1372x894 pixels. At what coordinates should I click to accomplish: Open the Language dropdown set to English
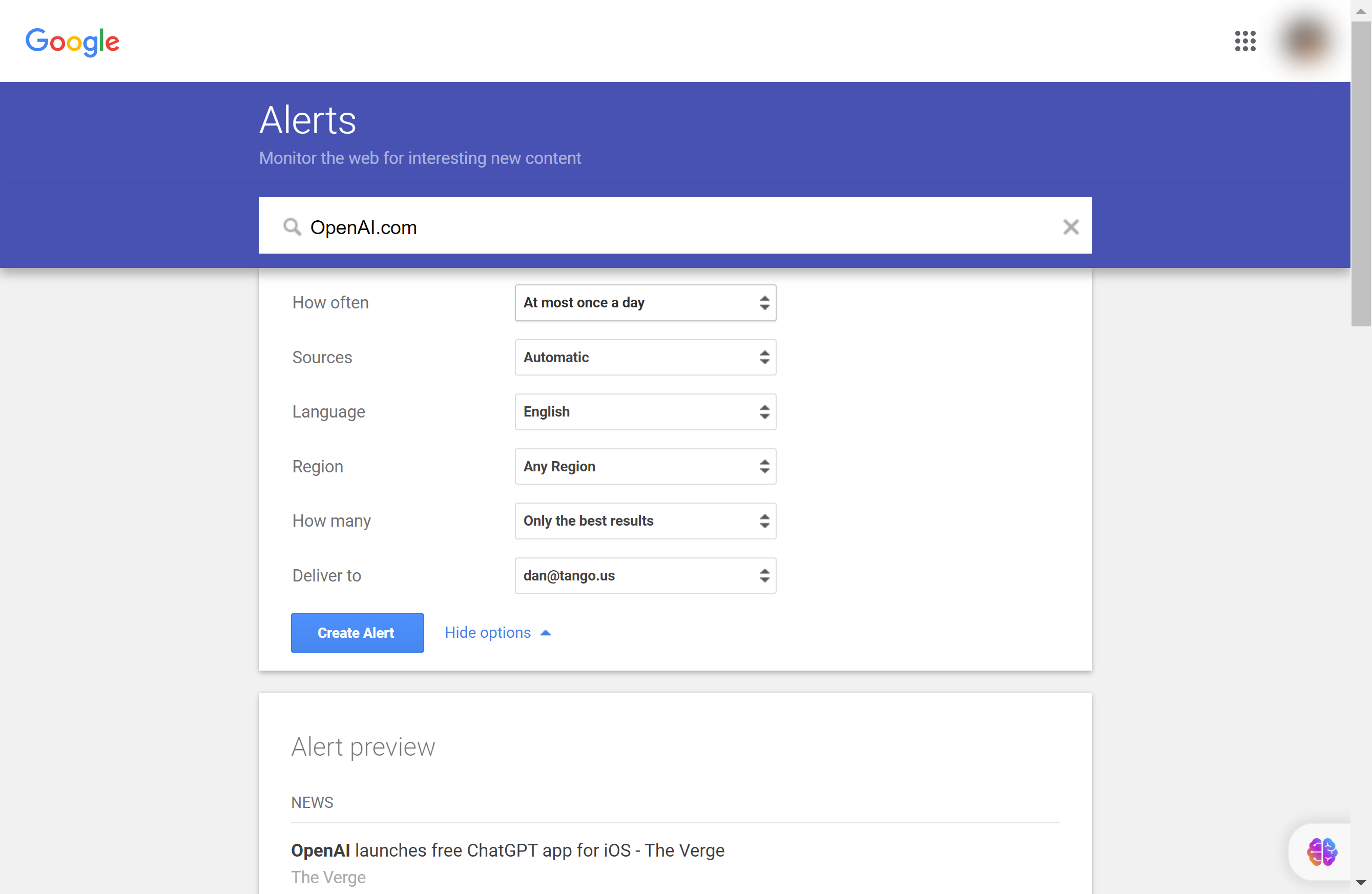[645, 412]
